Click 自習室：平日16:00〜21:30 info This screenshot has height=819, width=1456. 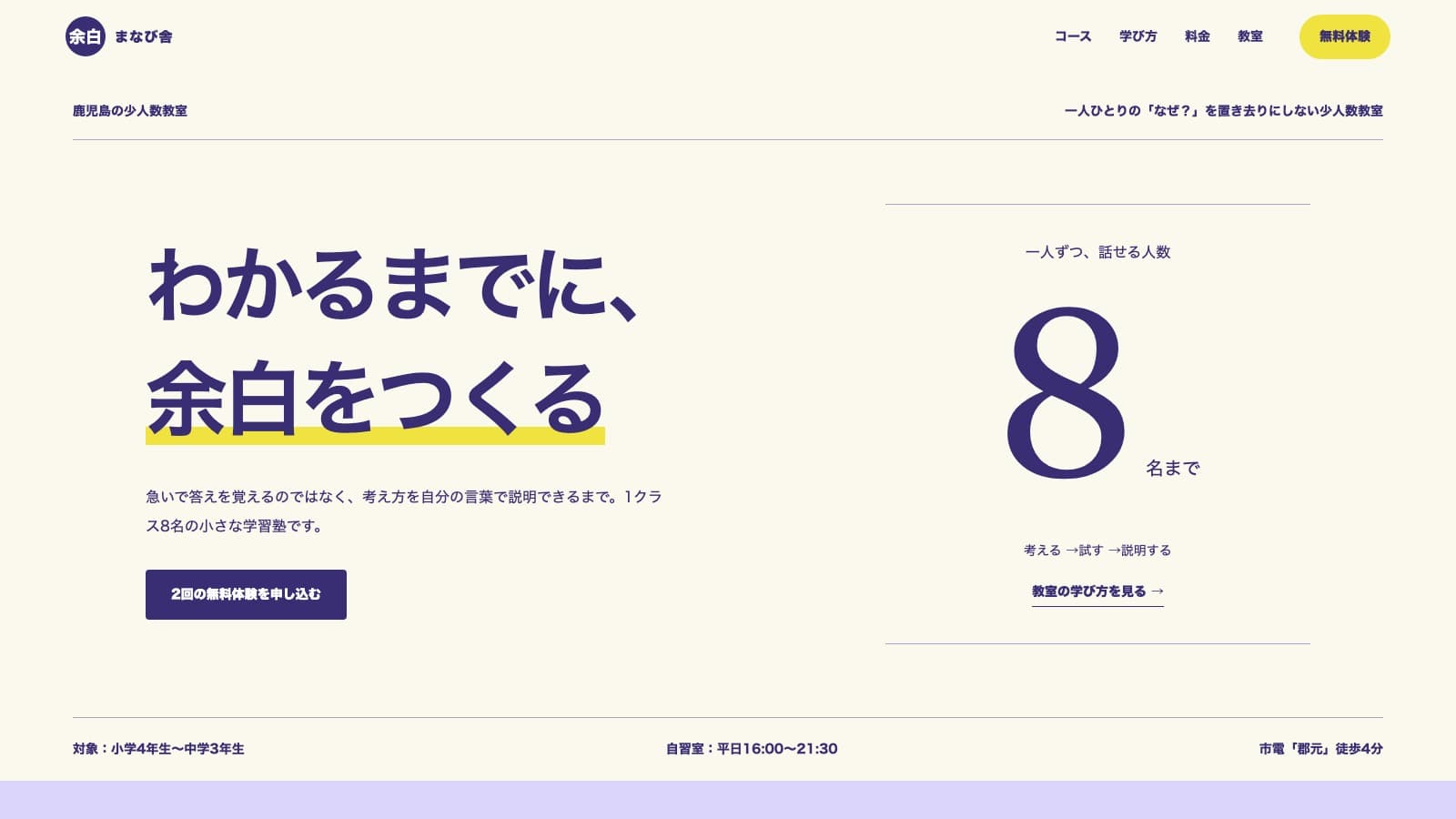coord(752,749)
